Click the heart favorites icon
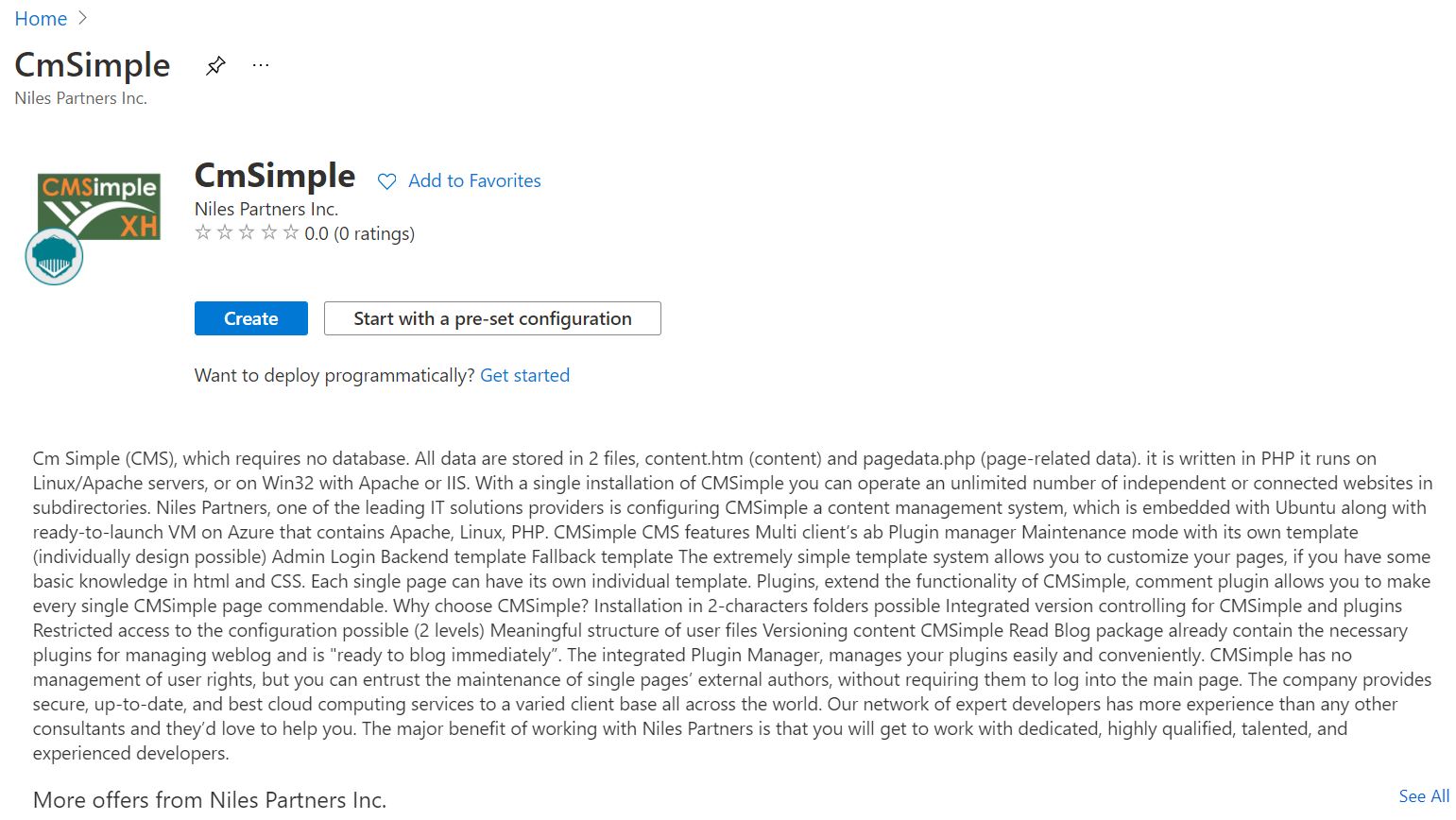1456x820 pixels. [386, 181]
